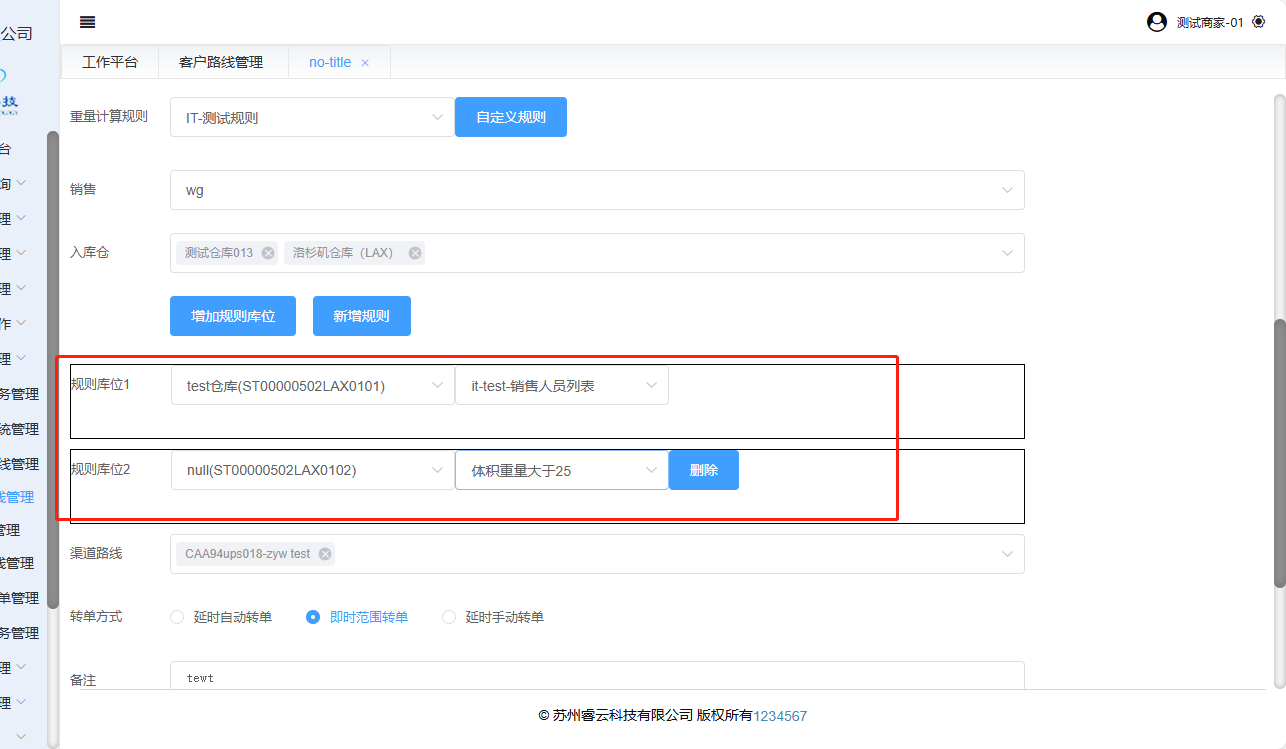Select 延时自动转单 radio option
The height and width of the screenshot is (749, 1286).
click(178, 617)
